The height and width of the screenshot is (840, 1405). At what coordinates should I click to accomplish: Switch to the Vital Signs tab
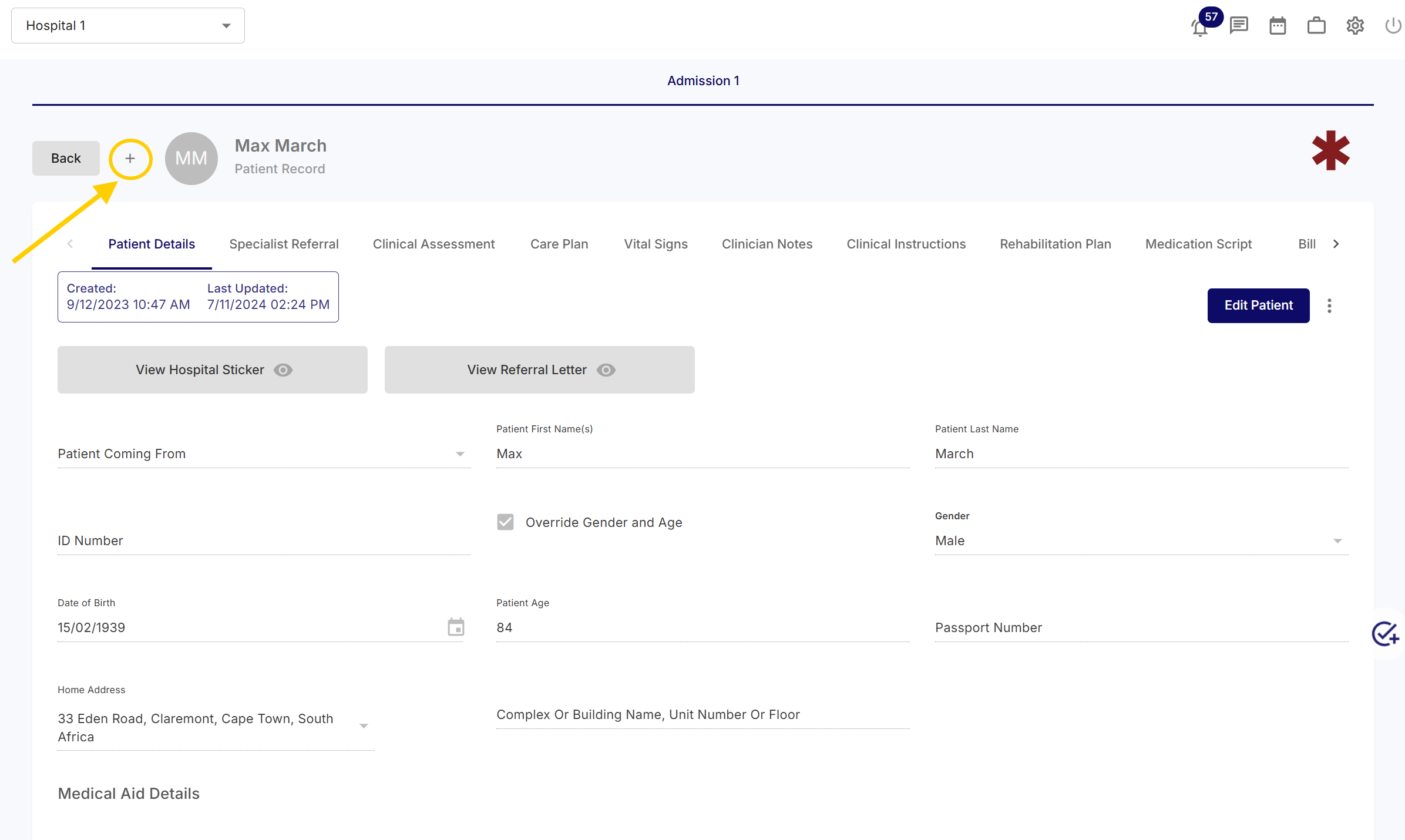656,244
